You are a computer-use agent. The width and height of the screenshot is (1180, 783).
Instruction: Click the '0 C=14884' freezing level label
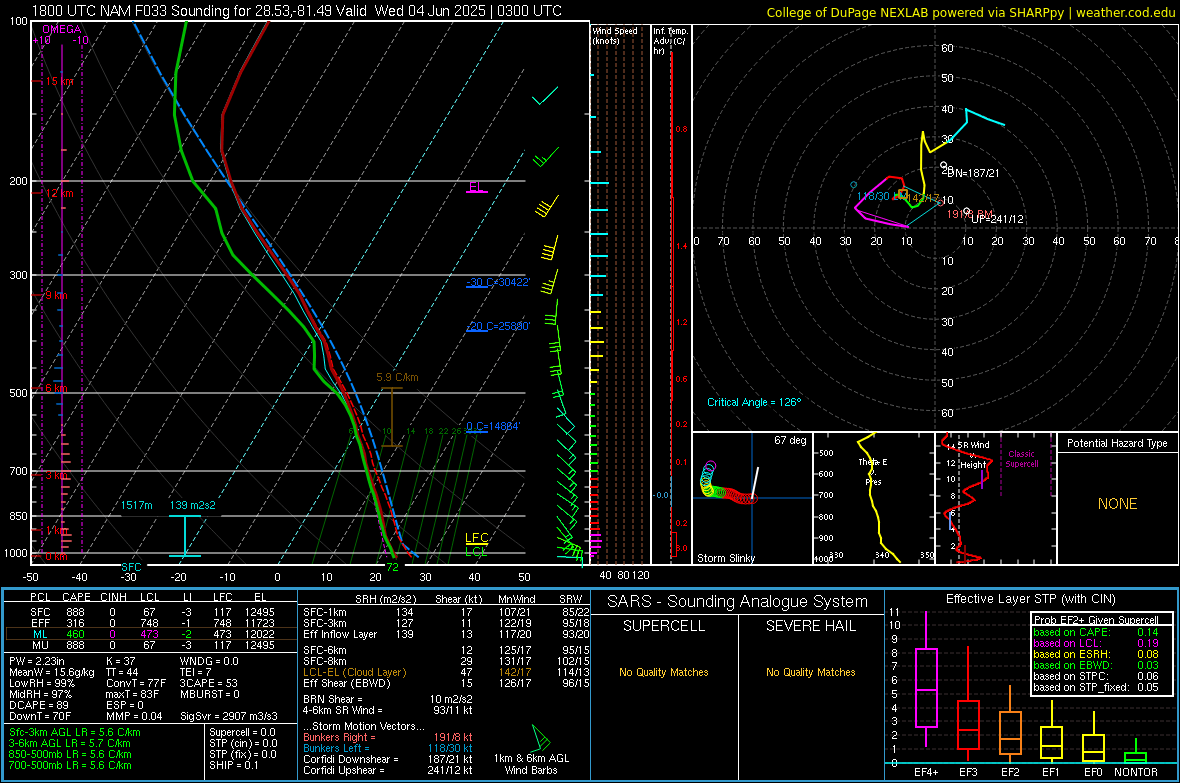pos(492,426)
